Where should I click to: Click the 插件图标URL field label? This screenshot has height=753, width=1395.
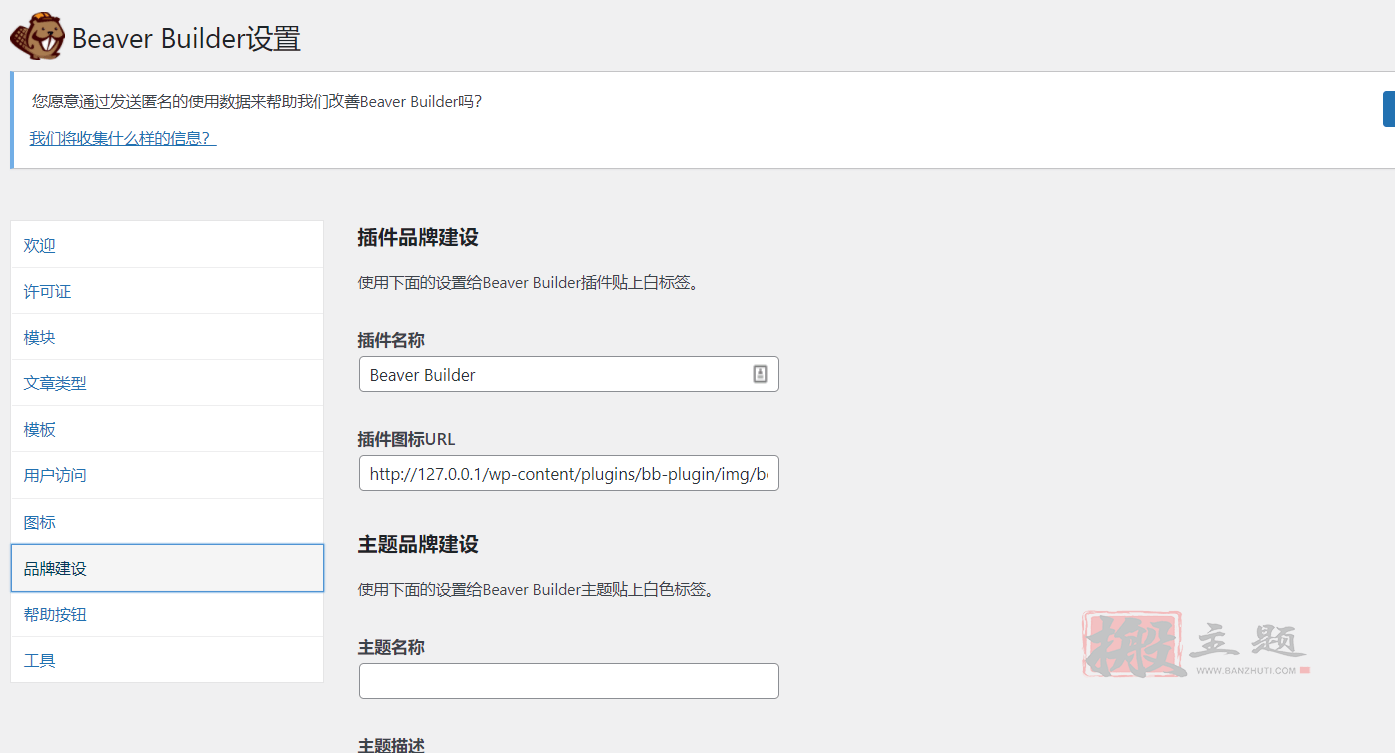(406, 439)
